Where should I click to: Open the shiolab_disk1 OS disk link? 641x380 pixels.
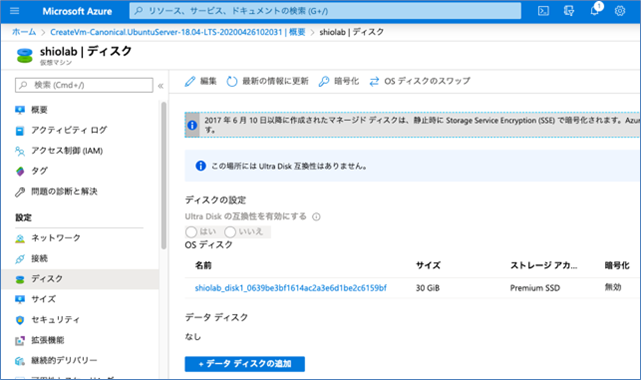click(x=291, y=288)
